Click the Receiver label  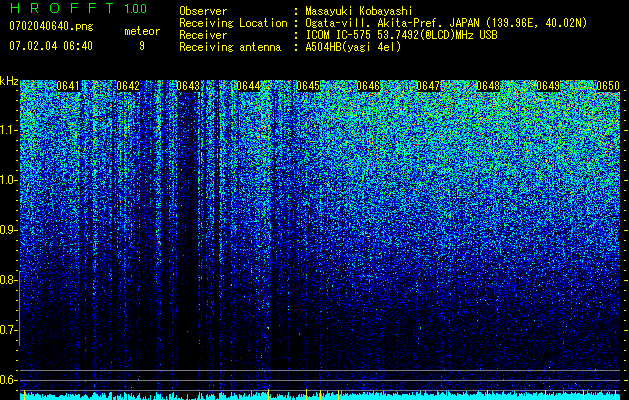click(203, 35)
